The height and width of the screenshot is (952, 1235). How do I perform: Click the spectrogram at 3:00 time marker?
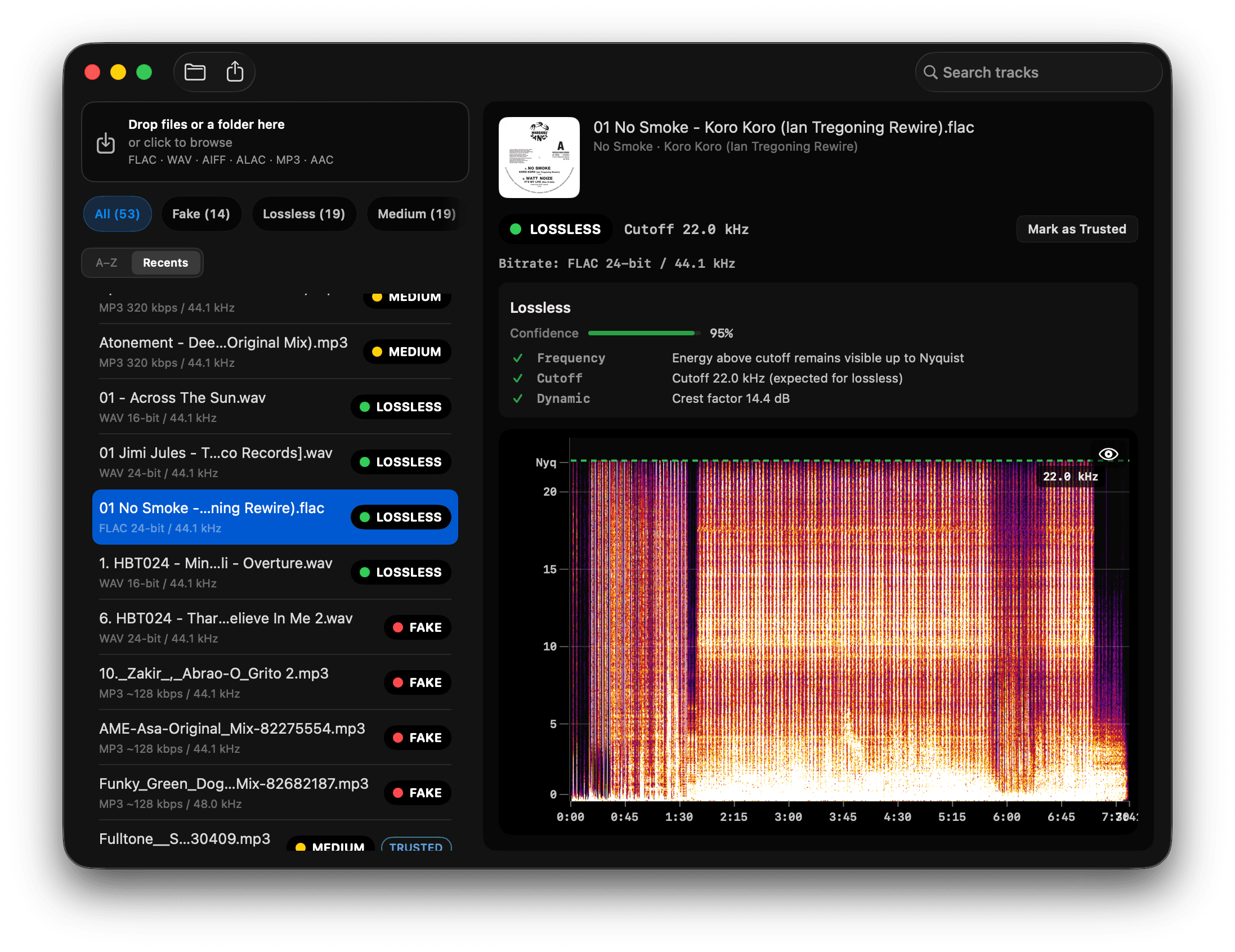click(788, 816)
